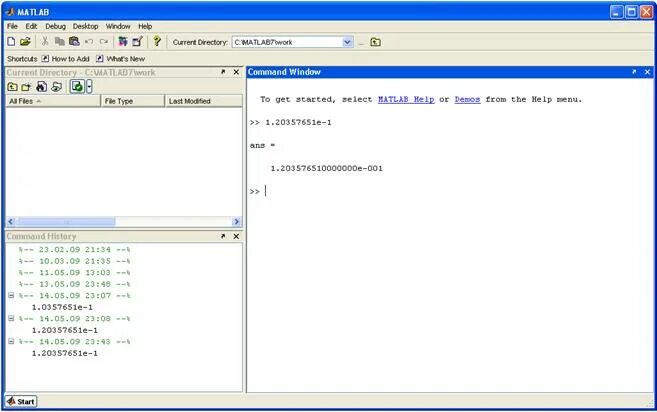657x412 pixels.
Task: Expand the Current Directory path dropdown
Action: (347, 42)
